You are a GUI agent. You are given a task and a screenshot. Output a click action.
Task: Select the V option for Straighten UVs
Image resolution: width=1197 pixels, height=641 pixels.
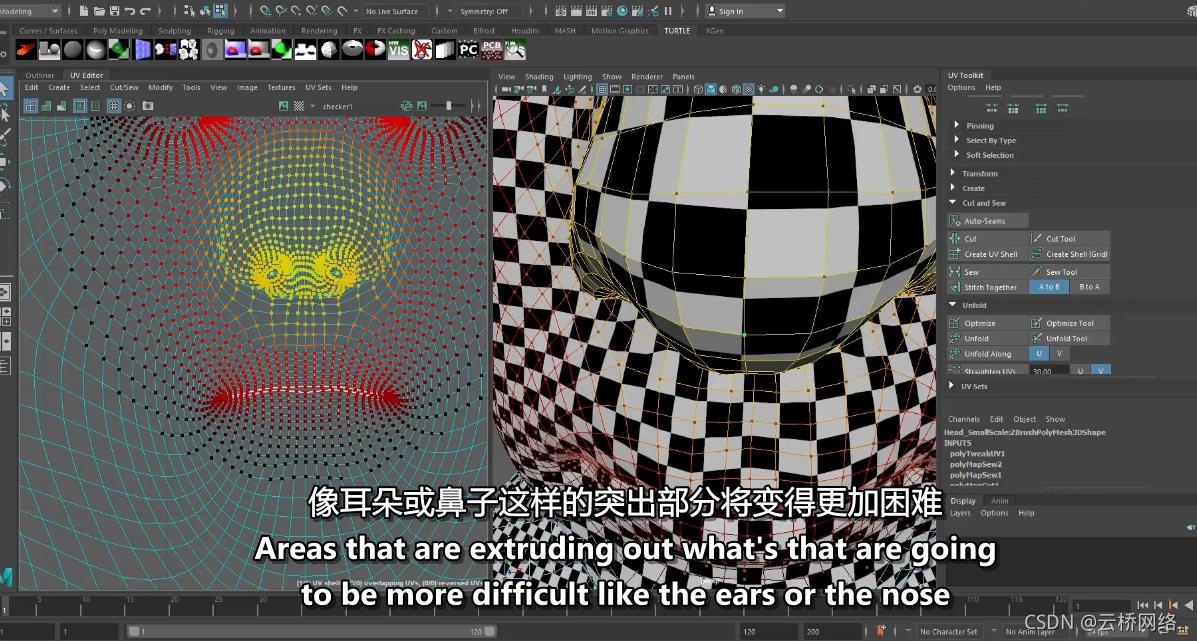[1100, 370]
